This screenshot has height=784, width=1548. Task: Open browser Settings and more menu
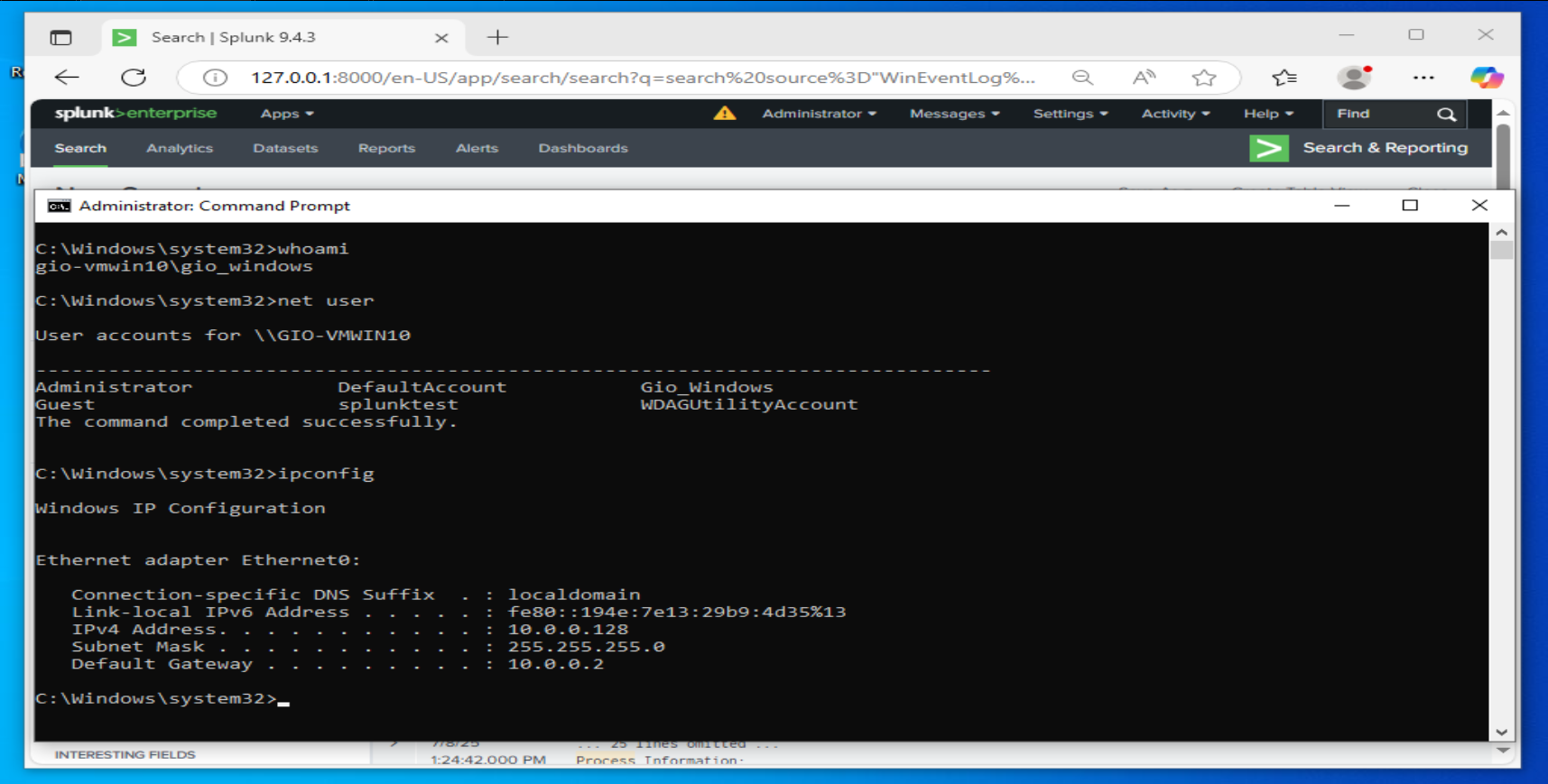click(1423, 78)
